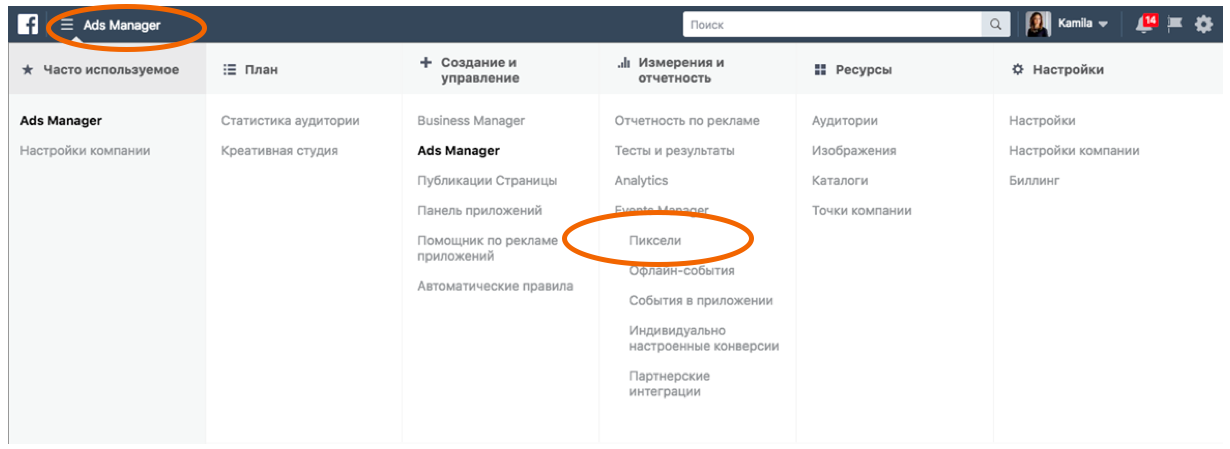Screen dimensions: 1230x449
Task: Click the Измерения и отчетность header text
Action: pyautogui.click(x=681, y=70)
